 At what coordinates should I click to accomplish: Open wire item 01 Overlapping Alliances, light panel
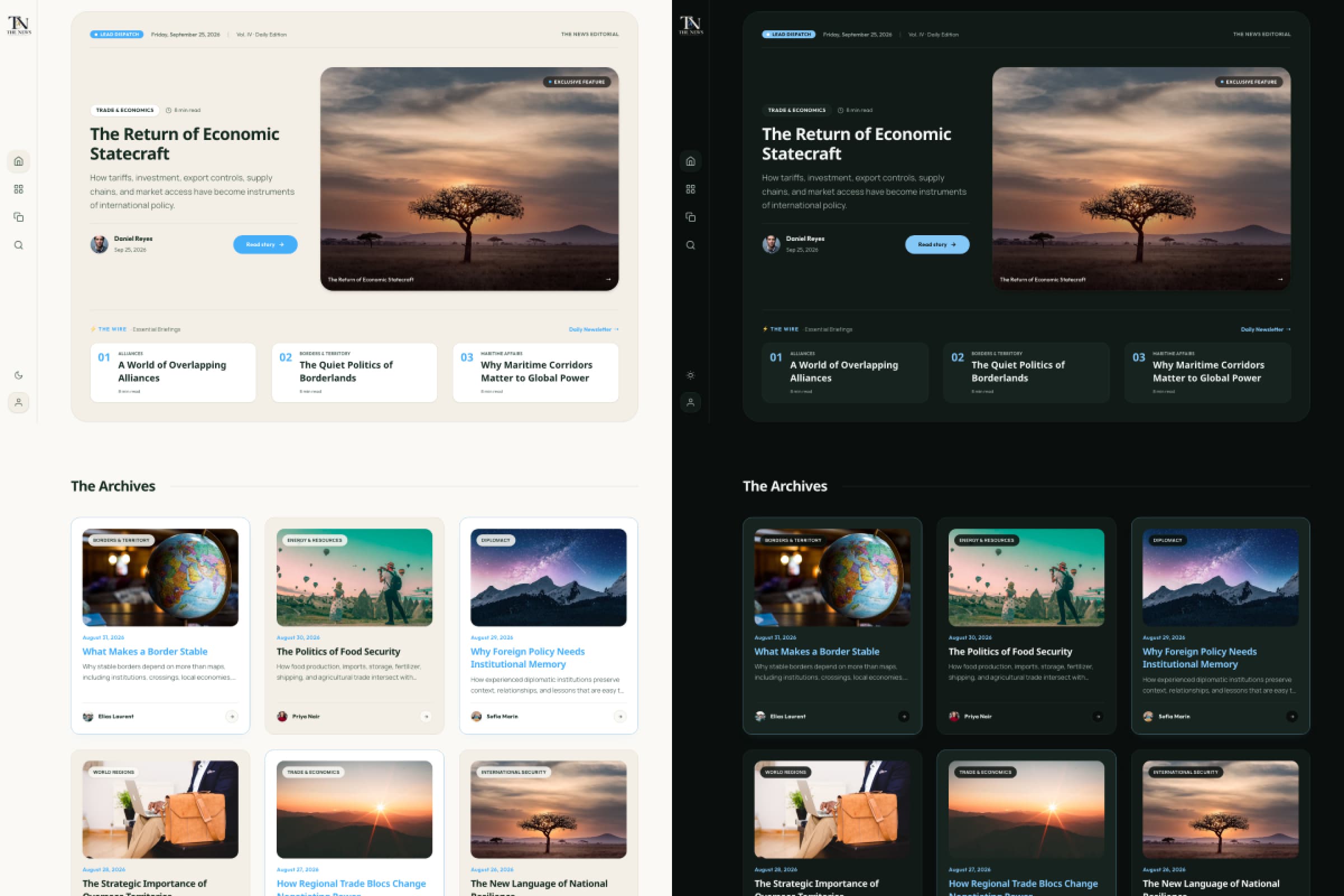pyautogui.click(x=172, y=372)
